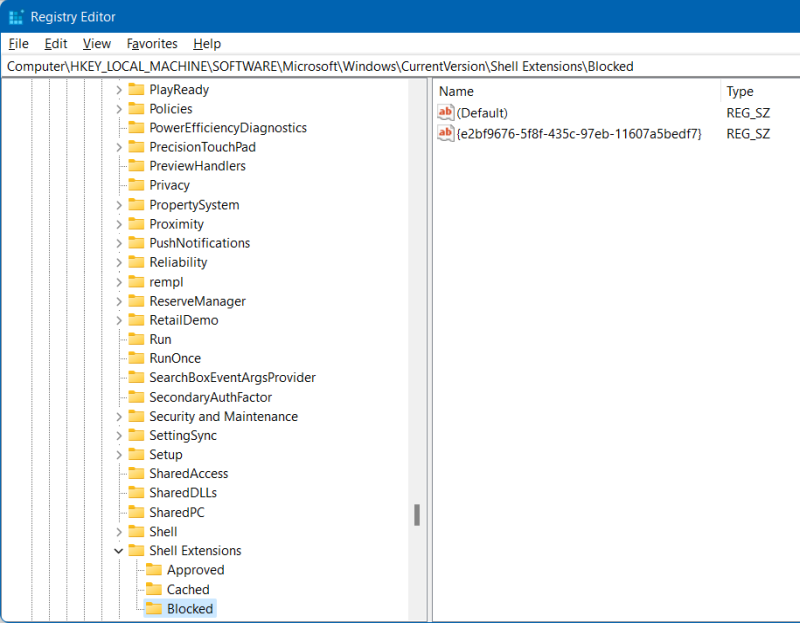Screen dimensions: 800x623
Task: Expand the PropertySystem key
Action: (118, 205)
